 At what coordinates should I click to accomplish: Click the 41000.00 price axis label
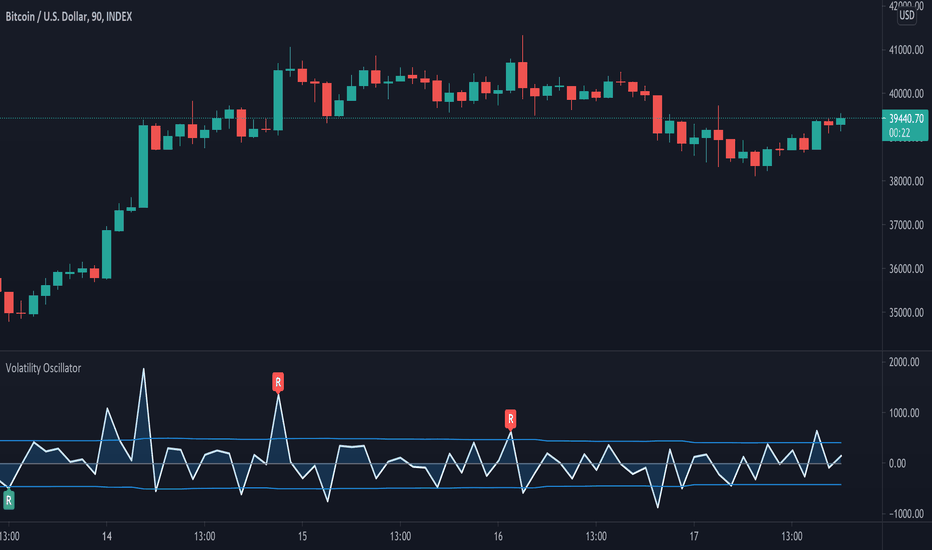pos(906,50)
